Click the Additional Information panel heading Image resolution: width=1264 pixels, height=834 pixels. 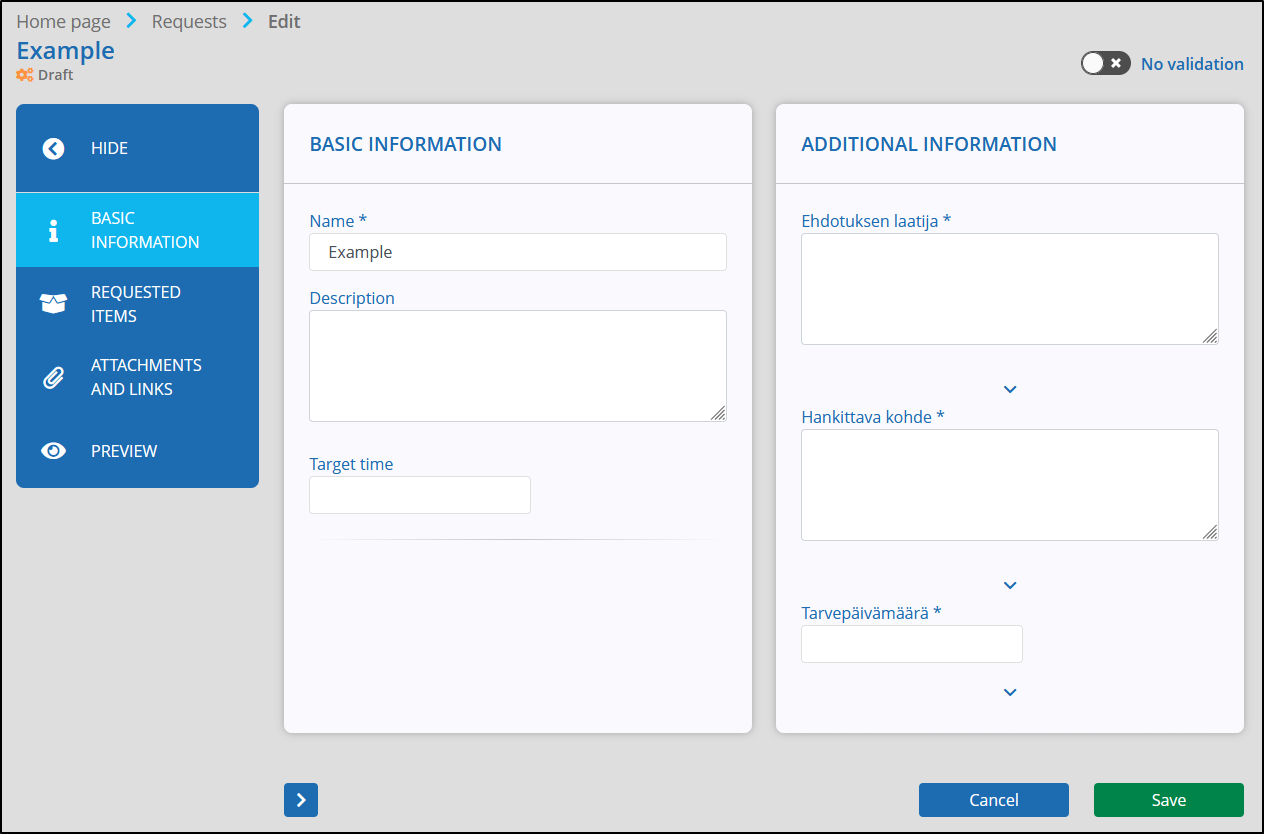point(929,144)
